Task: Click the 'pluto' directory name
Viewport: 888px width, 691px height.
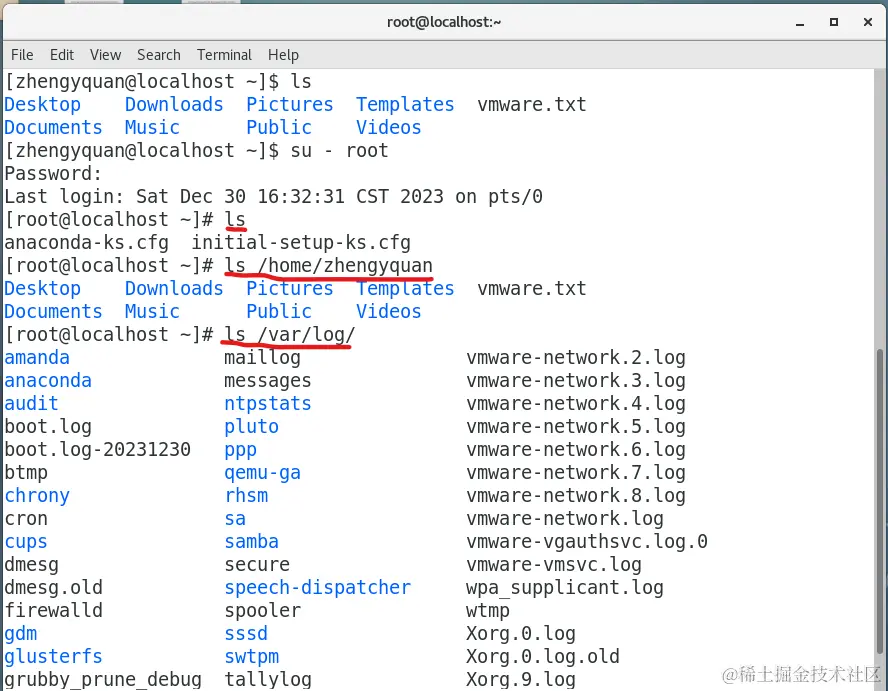Action: [x=251, y=427]
